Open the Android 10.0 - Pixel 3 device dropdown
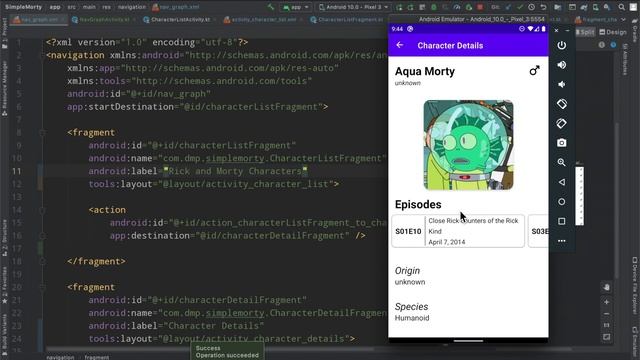 353,7
